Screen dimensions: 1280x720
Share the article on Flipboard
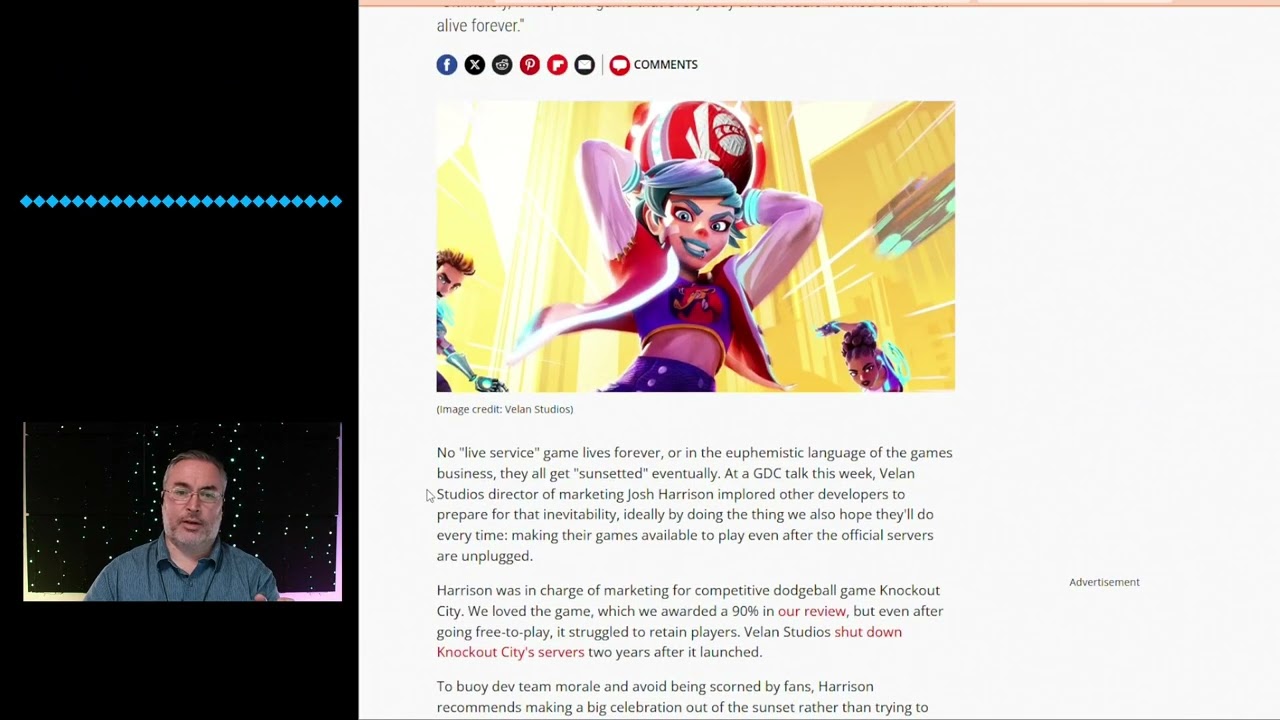pyautogui.click(x=557, y=65)
